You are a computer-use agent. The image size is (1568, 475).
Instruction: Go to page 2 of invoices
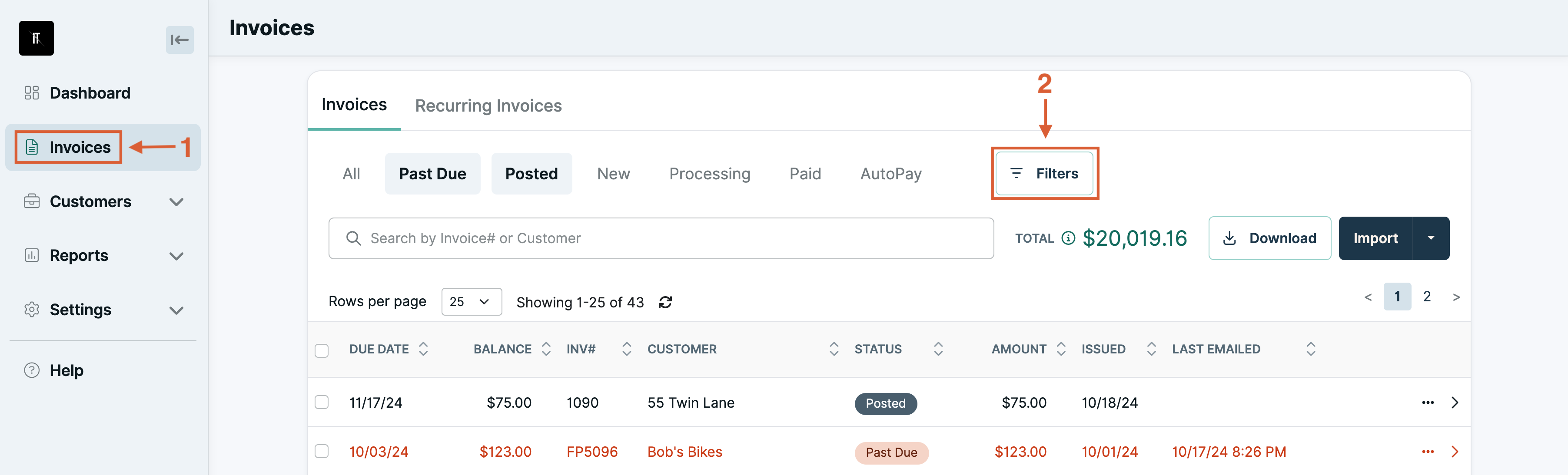(1427, 297)
